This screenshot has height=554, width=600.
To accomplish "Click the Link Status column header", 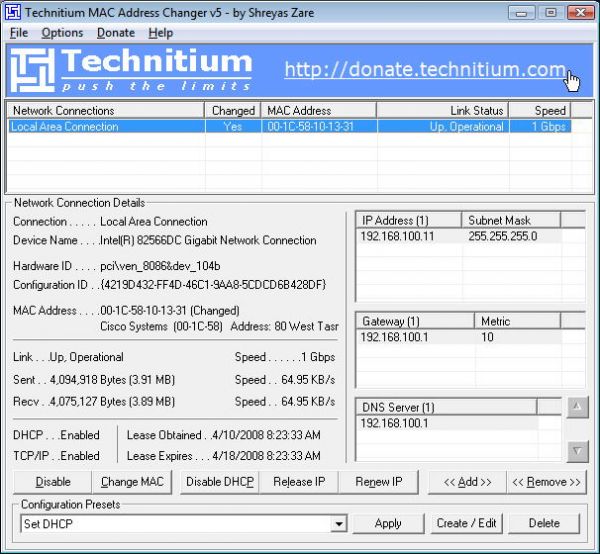I will [442, 111].
